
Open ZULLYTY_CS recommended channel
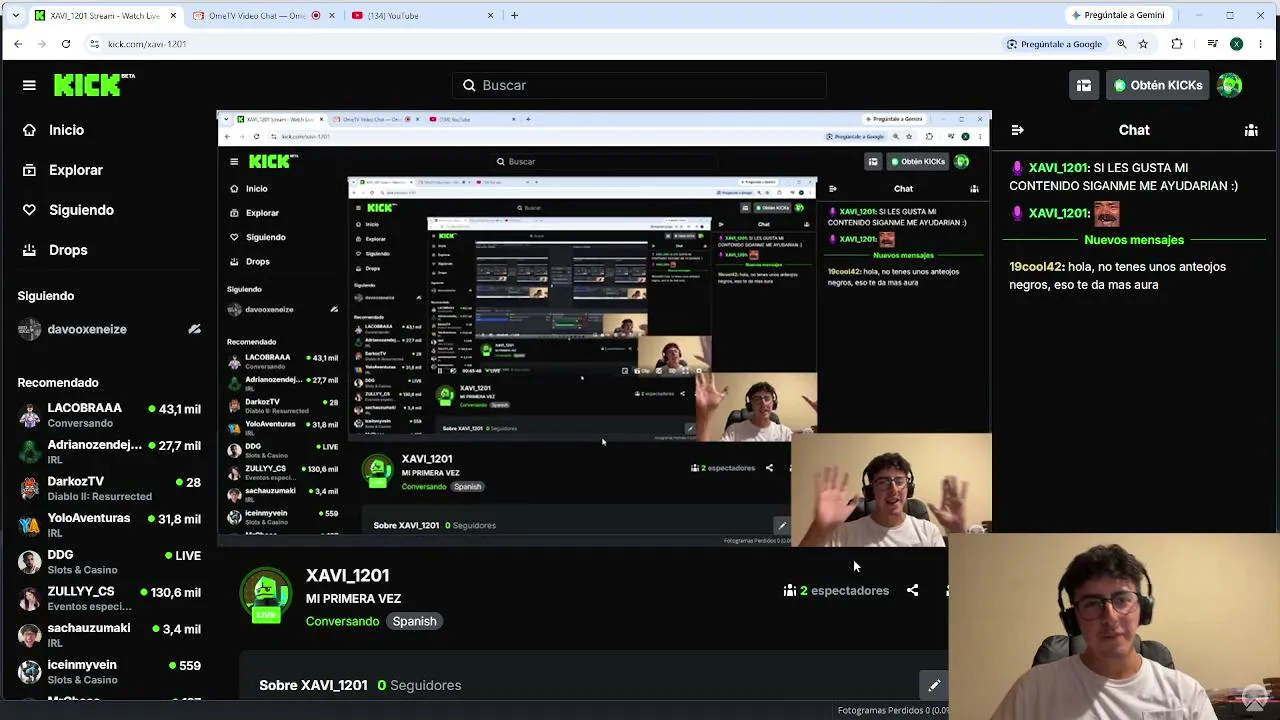coord(108,599)
